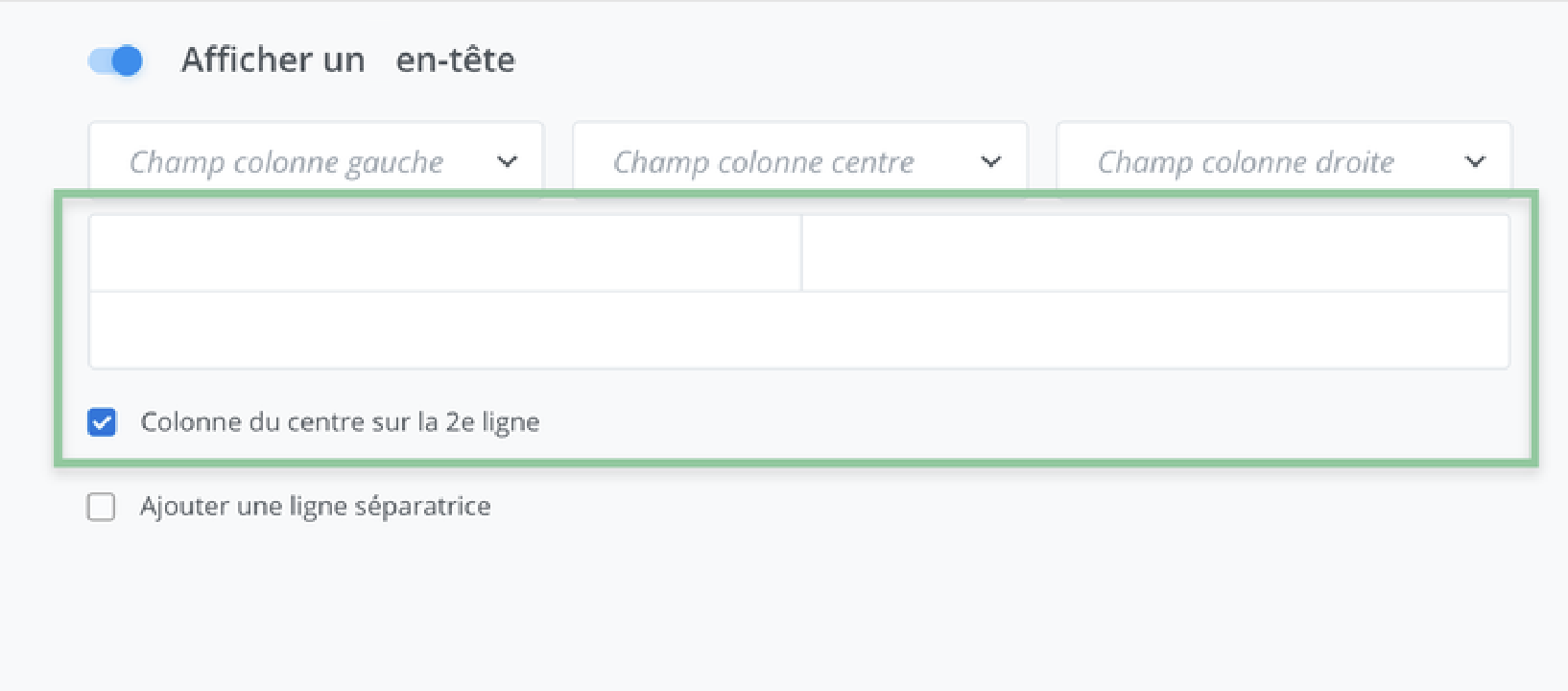Viewport: 1568px width, 691px height.
Task: Select the top-left preview cell
Action: [x=444, y=253]
